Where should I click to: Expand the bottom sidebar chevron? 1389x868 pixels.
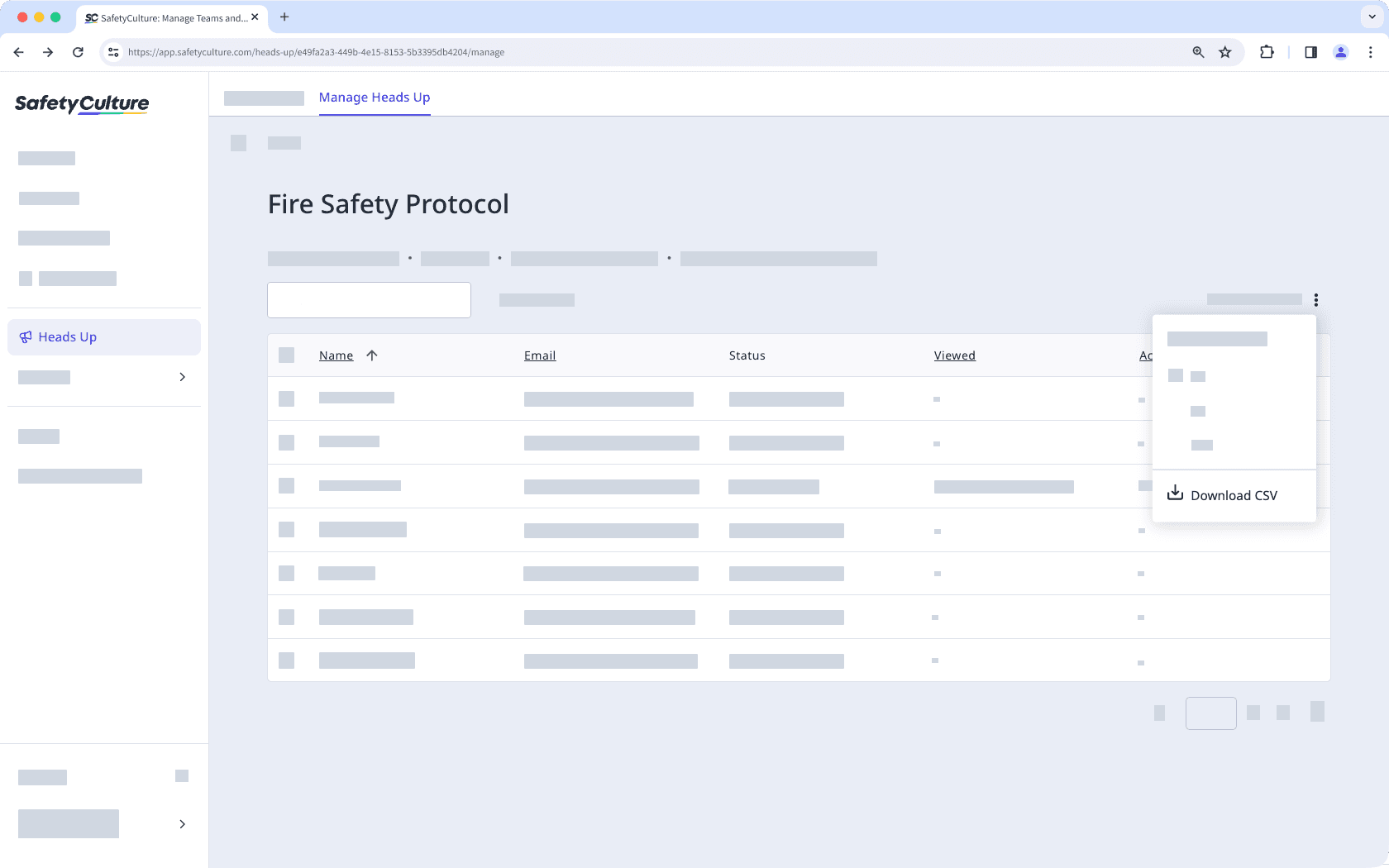(182, 824)
